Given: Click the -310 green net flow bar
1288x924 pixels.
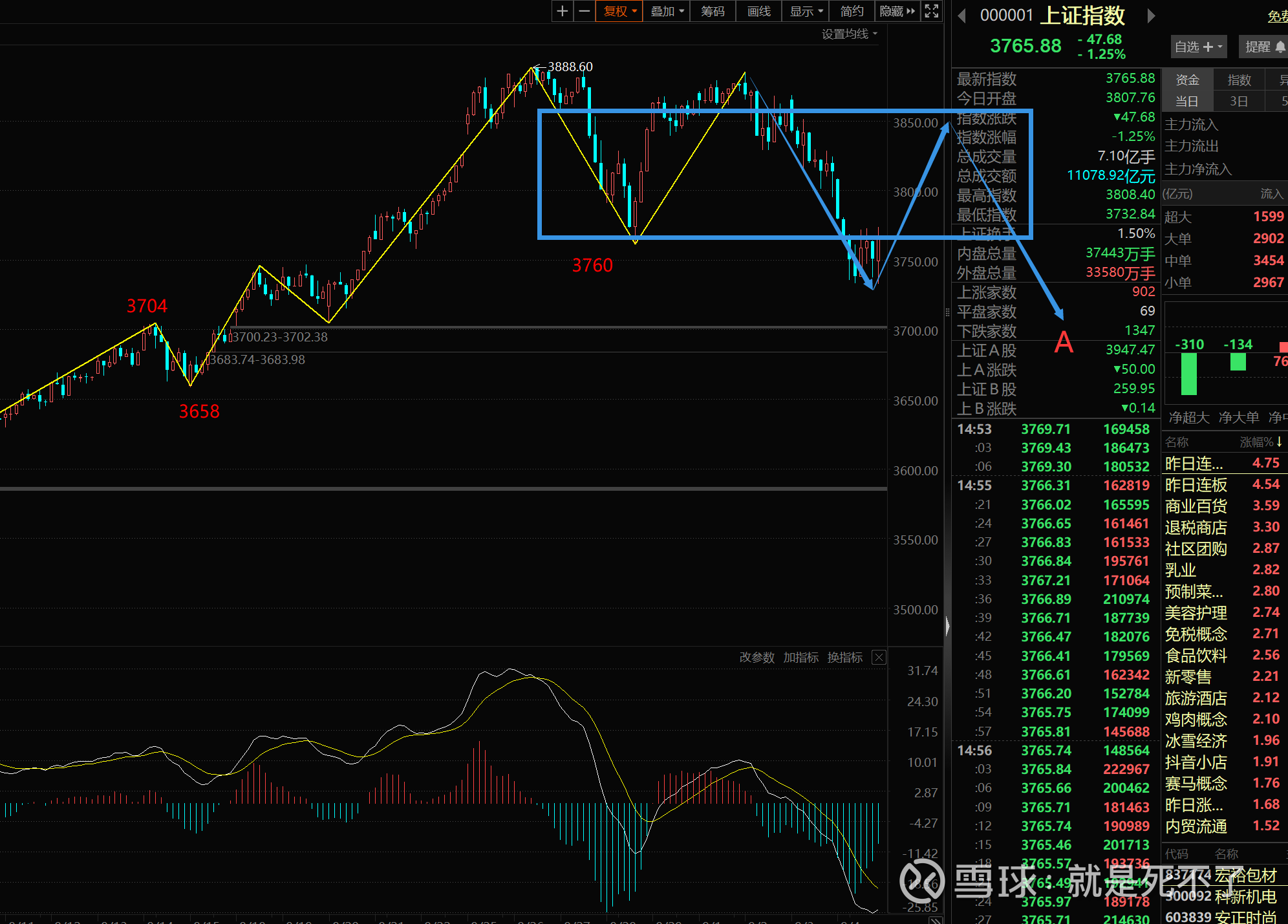Looking at the screenshot, I should pyautogui.click(x=1188, y=374).
